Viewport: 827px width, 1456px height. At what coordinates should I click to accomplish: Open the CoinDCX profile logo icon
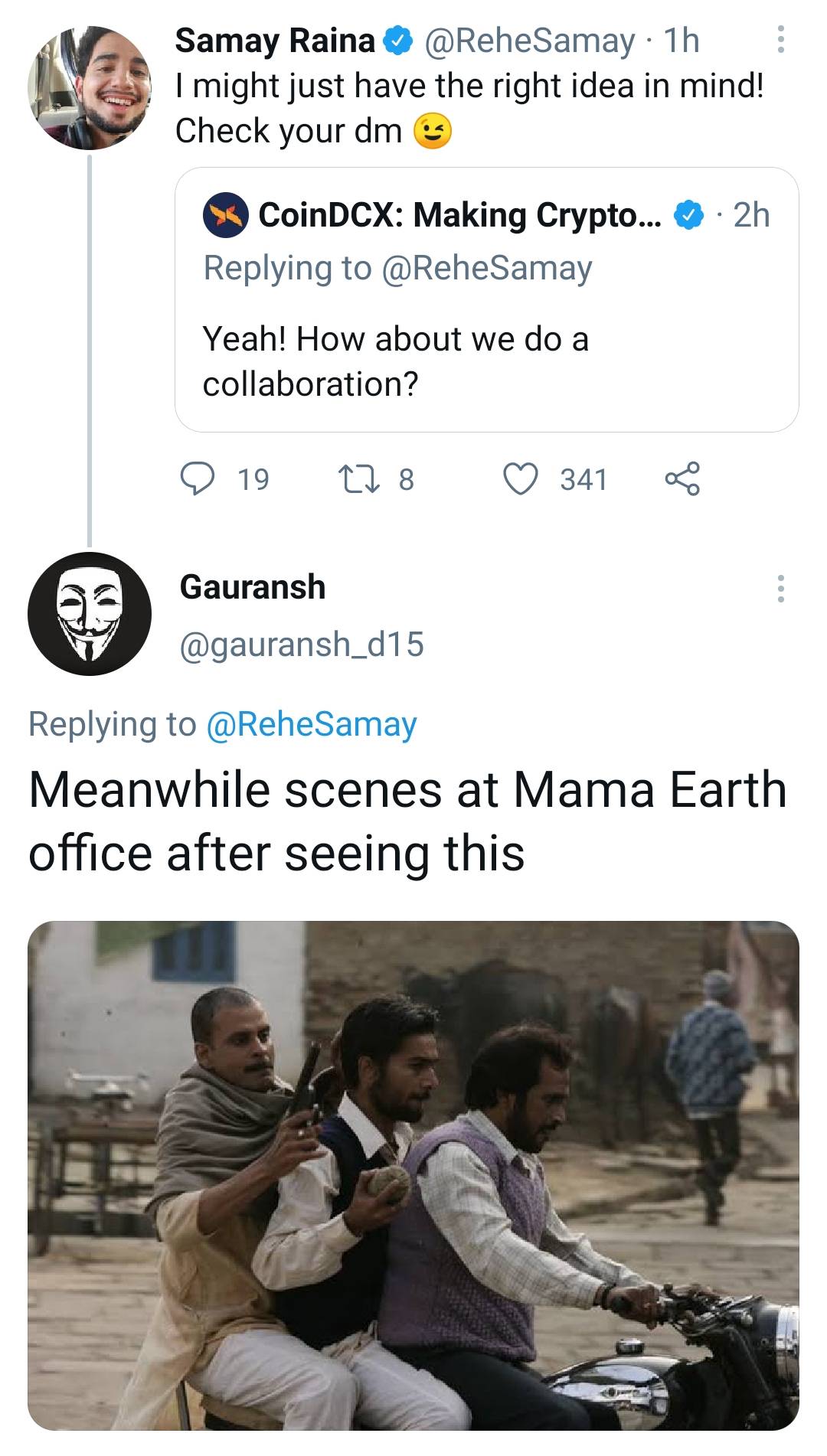[224, 217]
